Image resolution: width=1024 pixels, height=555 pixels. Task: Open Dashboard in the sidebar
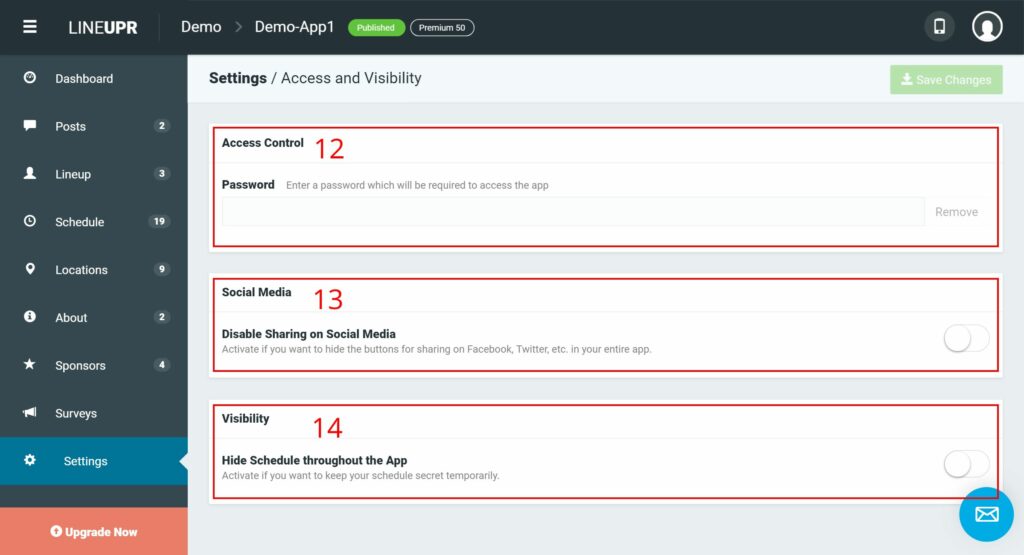coord(93,78)
